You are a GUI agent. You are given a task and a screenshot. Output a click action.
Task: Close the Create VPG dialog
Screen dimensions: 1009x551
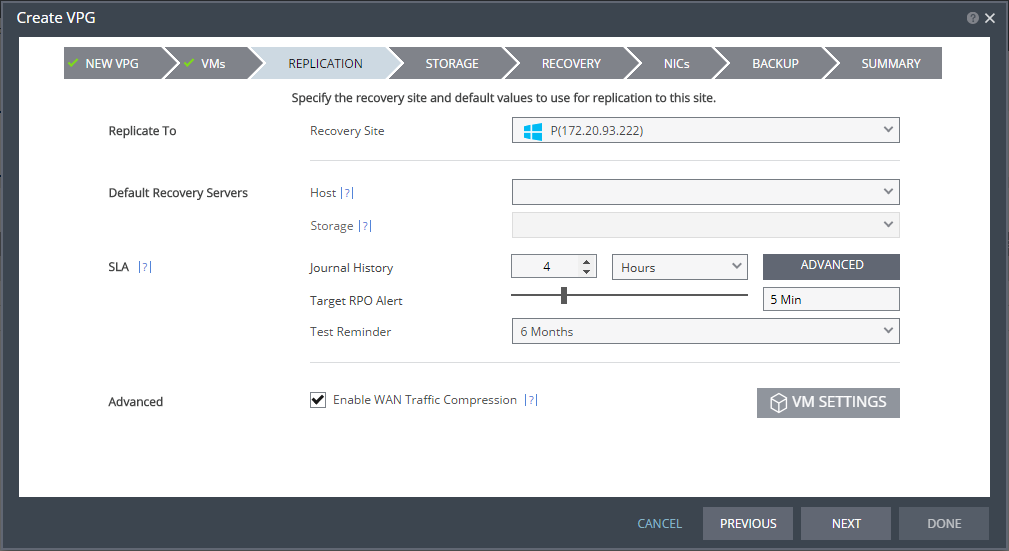[990, 18]
